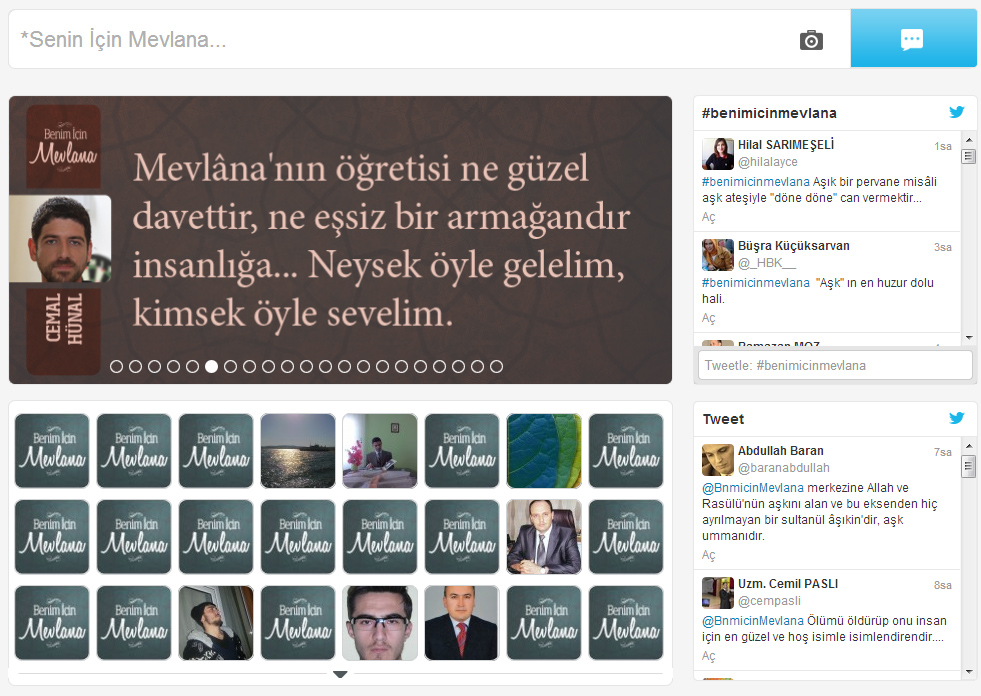Select the Benim İçin Mevlana logo on slider
Screen dimensions: 981x696
click(64, 146)
